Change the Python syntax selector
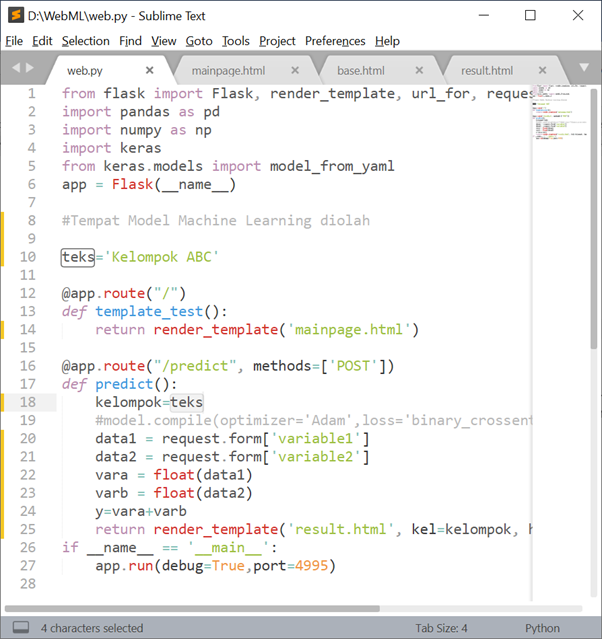This screenshot has height=639, width=602. point(542,628)
